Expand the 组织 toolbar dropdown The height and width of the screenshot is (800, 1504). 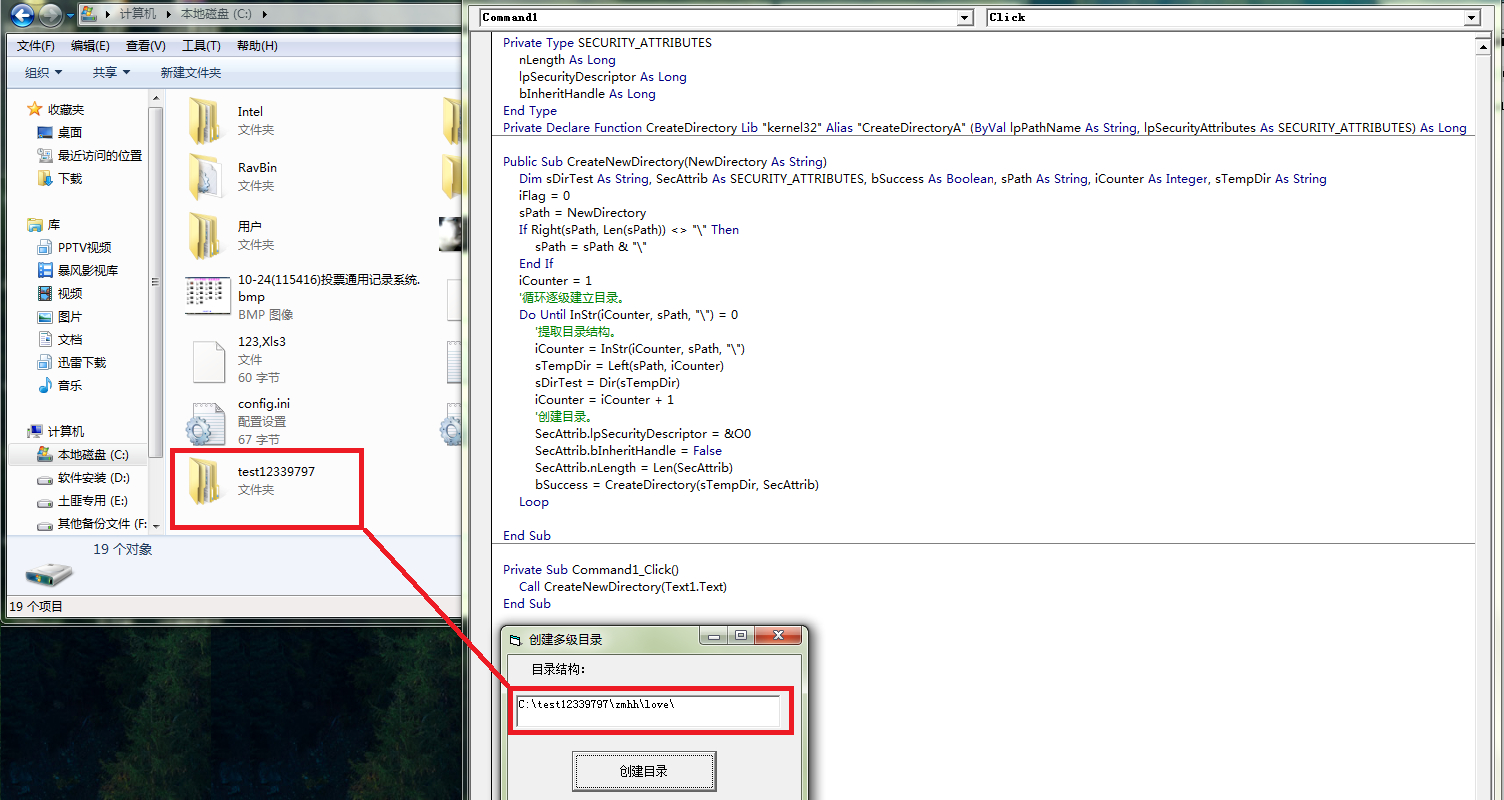(44, 72)
